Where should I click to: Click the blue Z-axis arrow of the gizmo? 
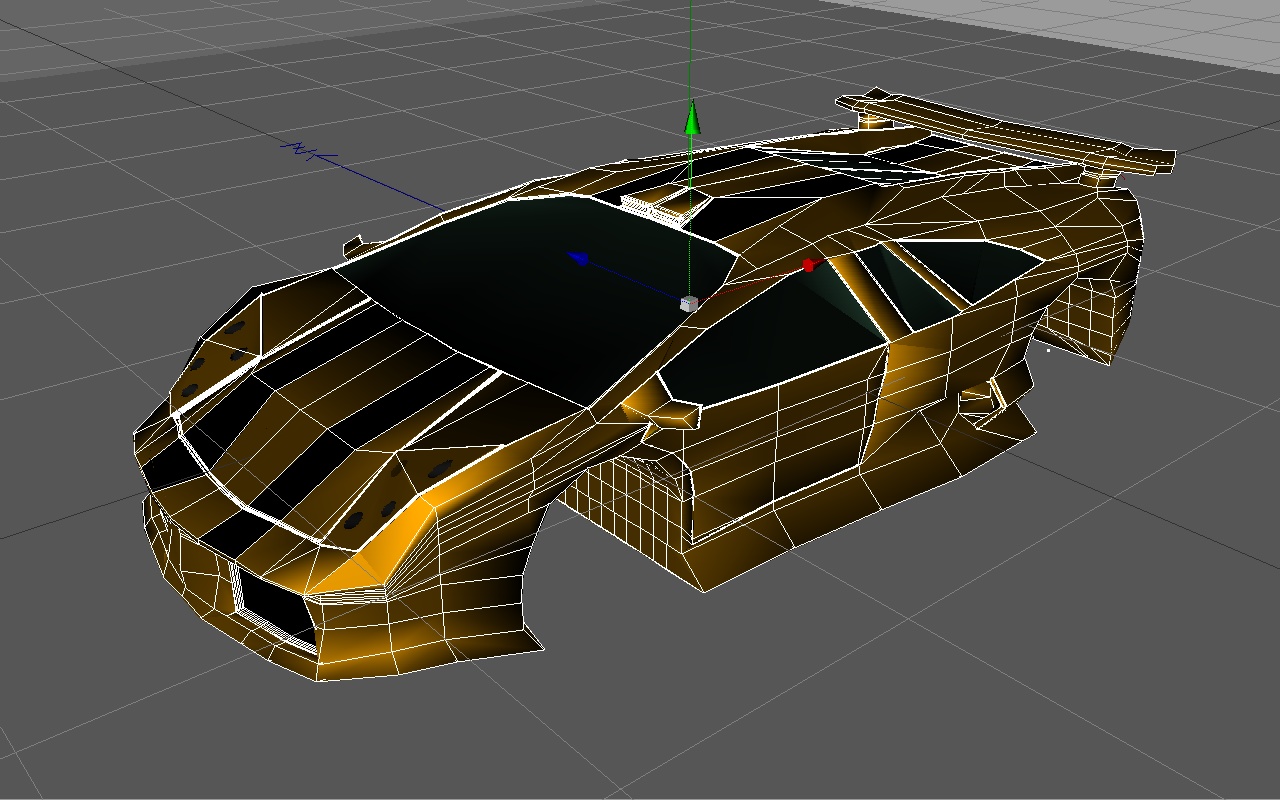tap(577, 258)
